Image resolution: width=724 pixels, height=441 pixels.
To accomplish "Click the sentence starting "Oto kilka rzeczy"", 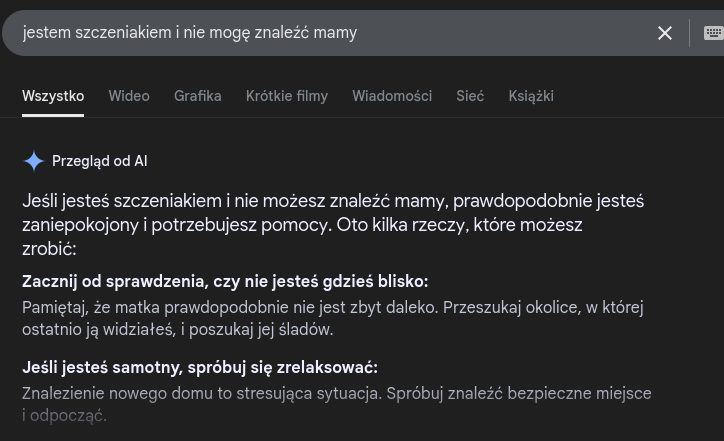I will point(459,225).
